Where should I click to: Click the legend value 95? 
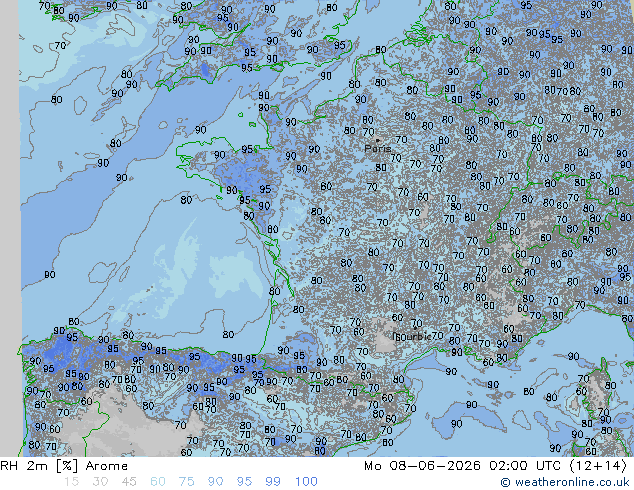(x=244, y=482)
